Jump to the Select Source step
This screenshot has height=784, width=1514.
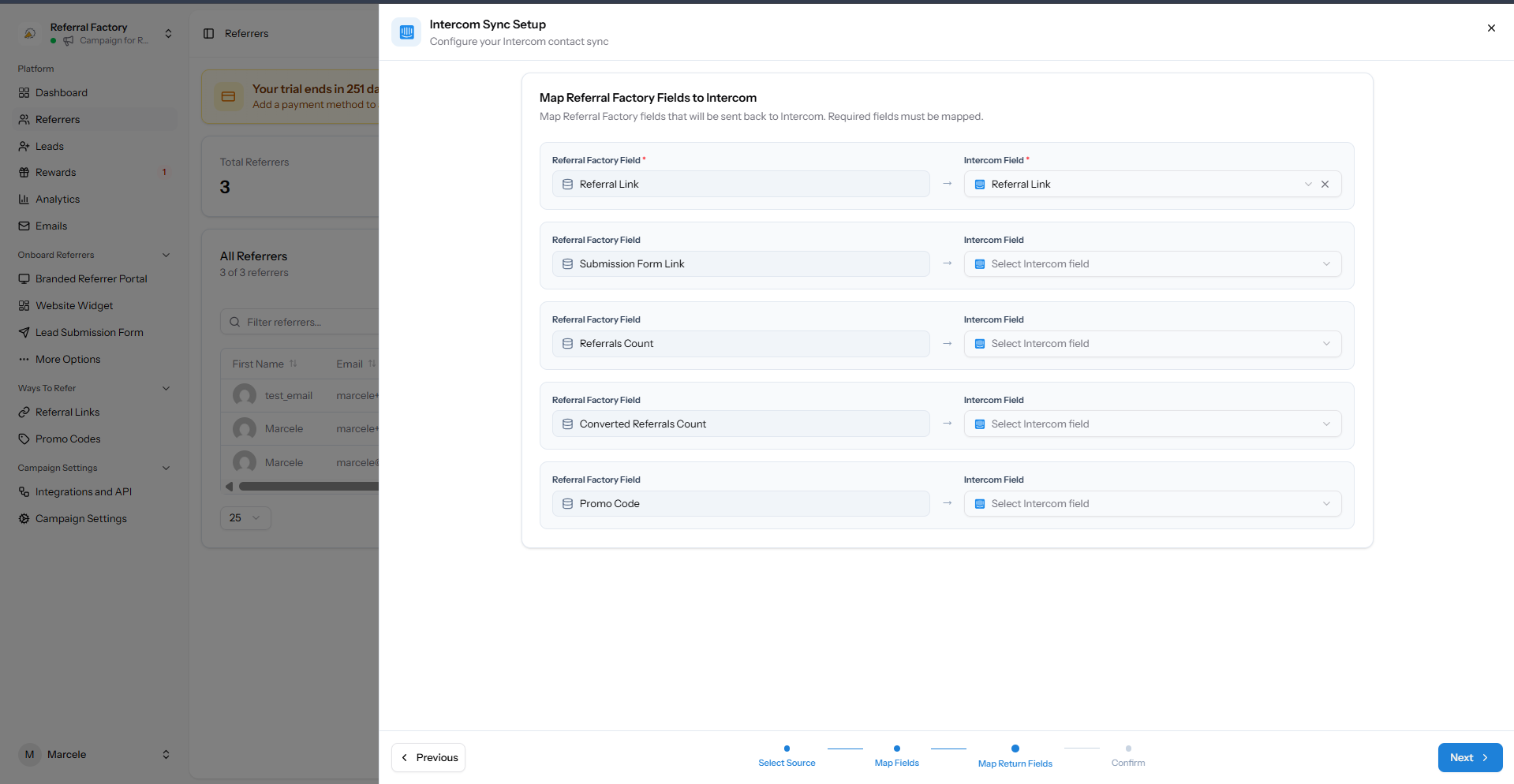pyautogui.click(x=787, y=756)
